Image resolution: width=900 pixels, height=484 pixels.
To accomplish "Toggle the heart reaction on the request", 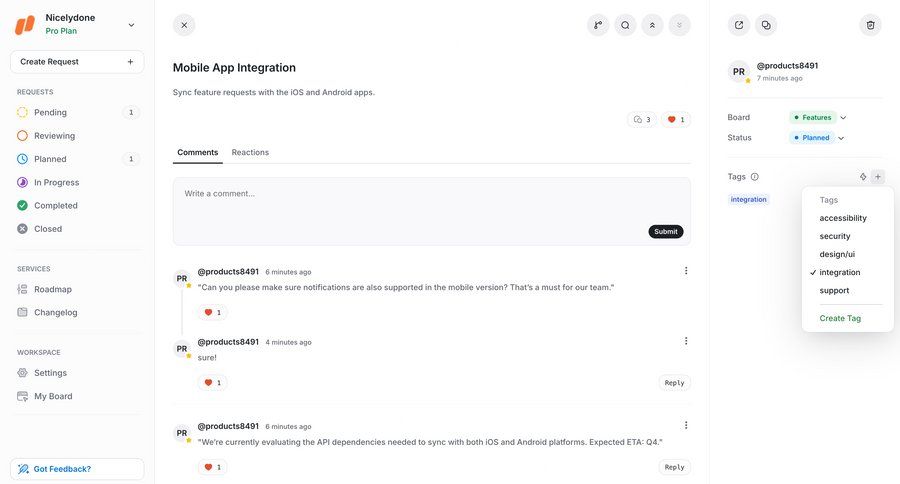I will 676,120.
